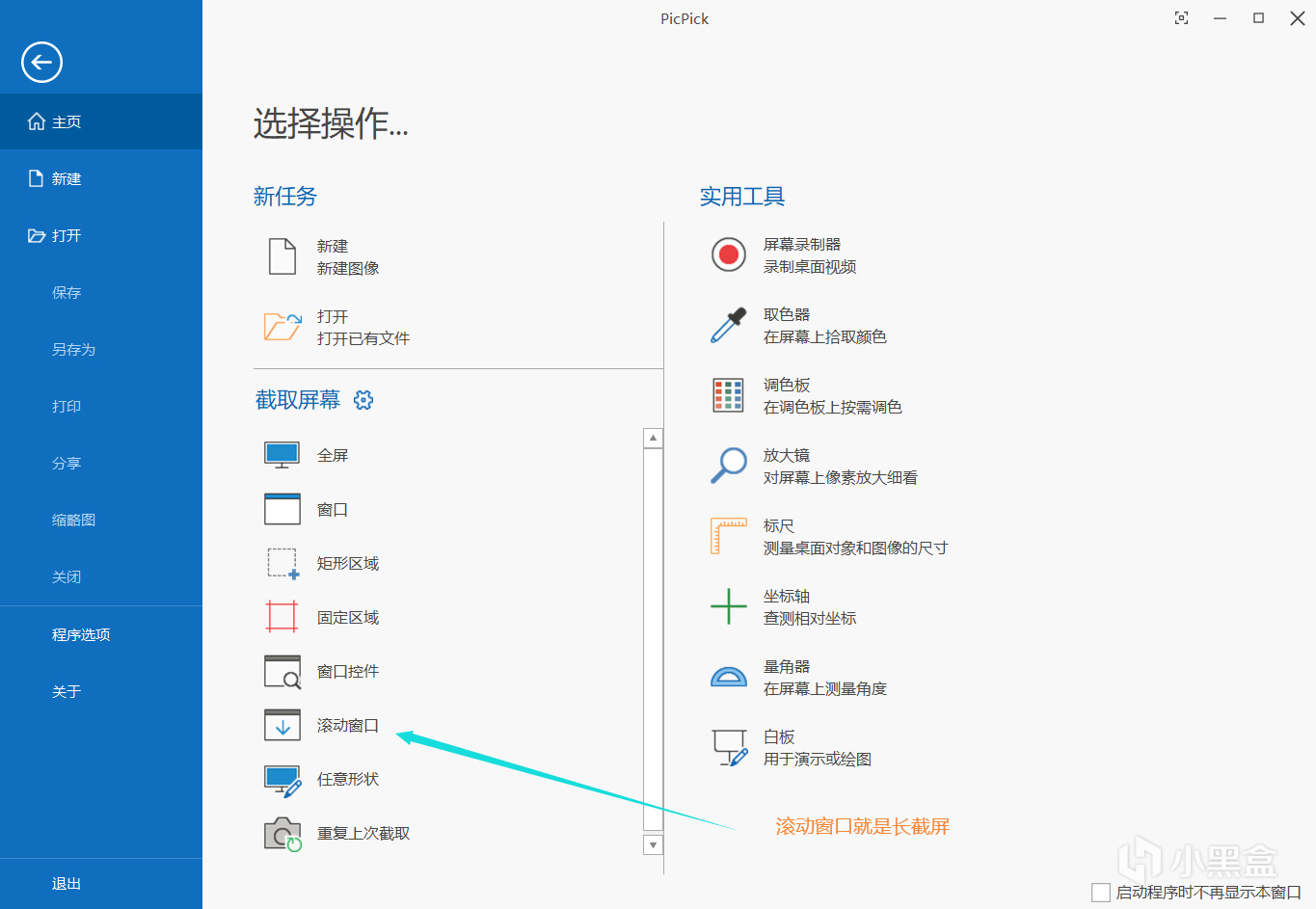Viewport: 1316px width, 909px height.
Task: Click the 取色器 eyedropper icon
Action: click(x=729, y=326)
